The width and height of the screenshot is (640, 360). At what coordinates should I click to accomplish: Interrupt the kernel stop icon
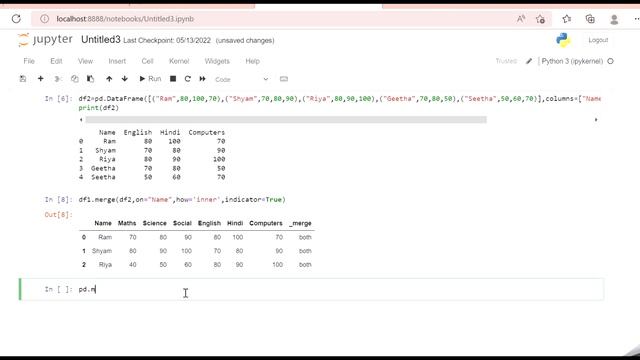click(173, 79)
